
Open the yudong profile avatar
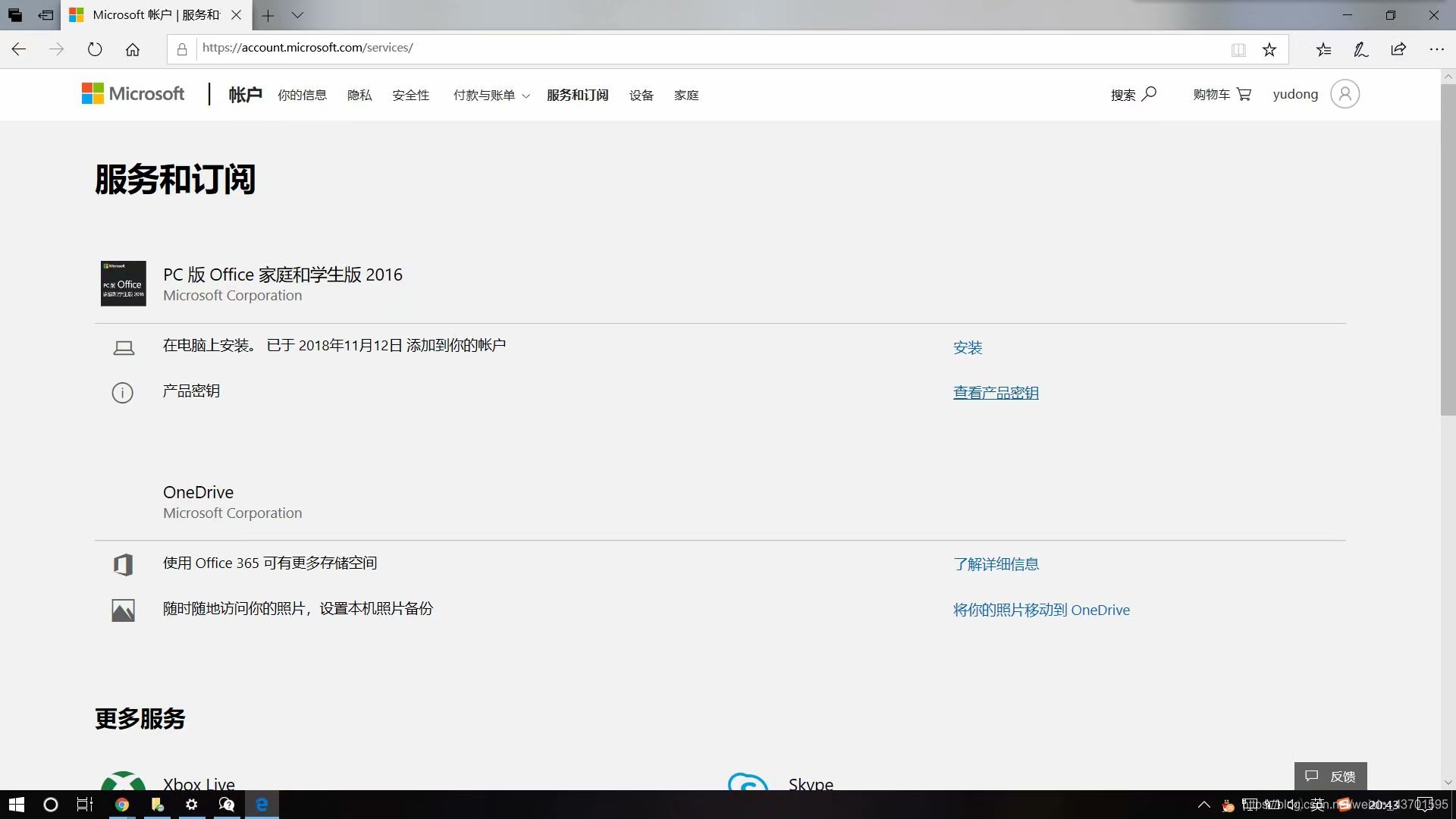pos(1345,94)
